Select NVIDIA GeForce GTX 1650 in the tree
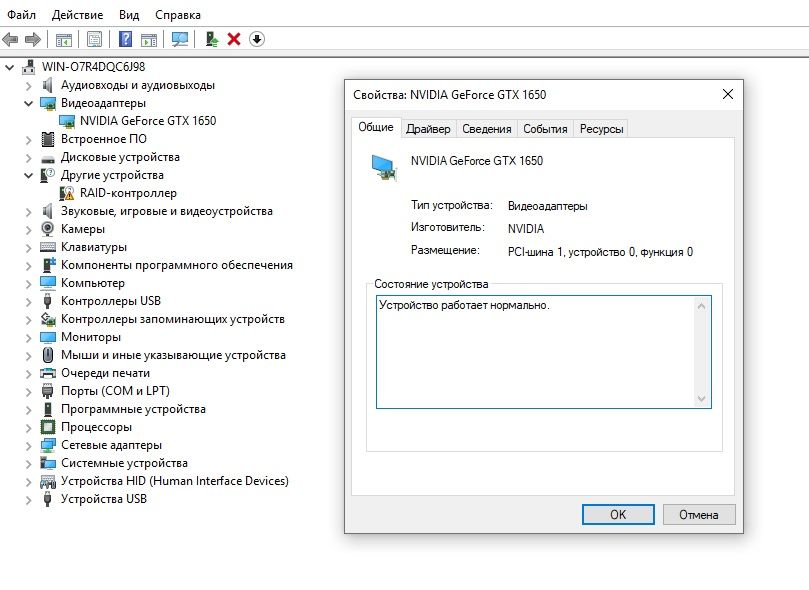Image resolution: width=809 pixels, height=590 pixels. click(x=148, y=121)
